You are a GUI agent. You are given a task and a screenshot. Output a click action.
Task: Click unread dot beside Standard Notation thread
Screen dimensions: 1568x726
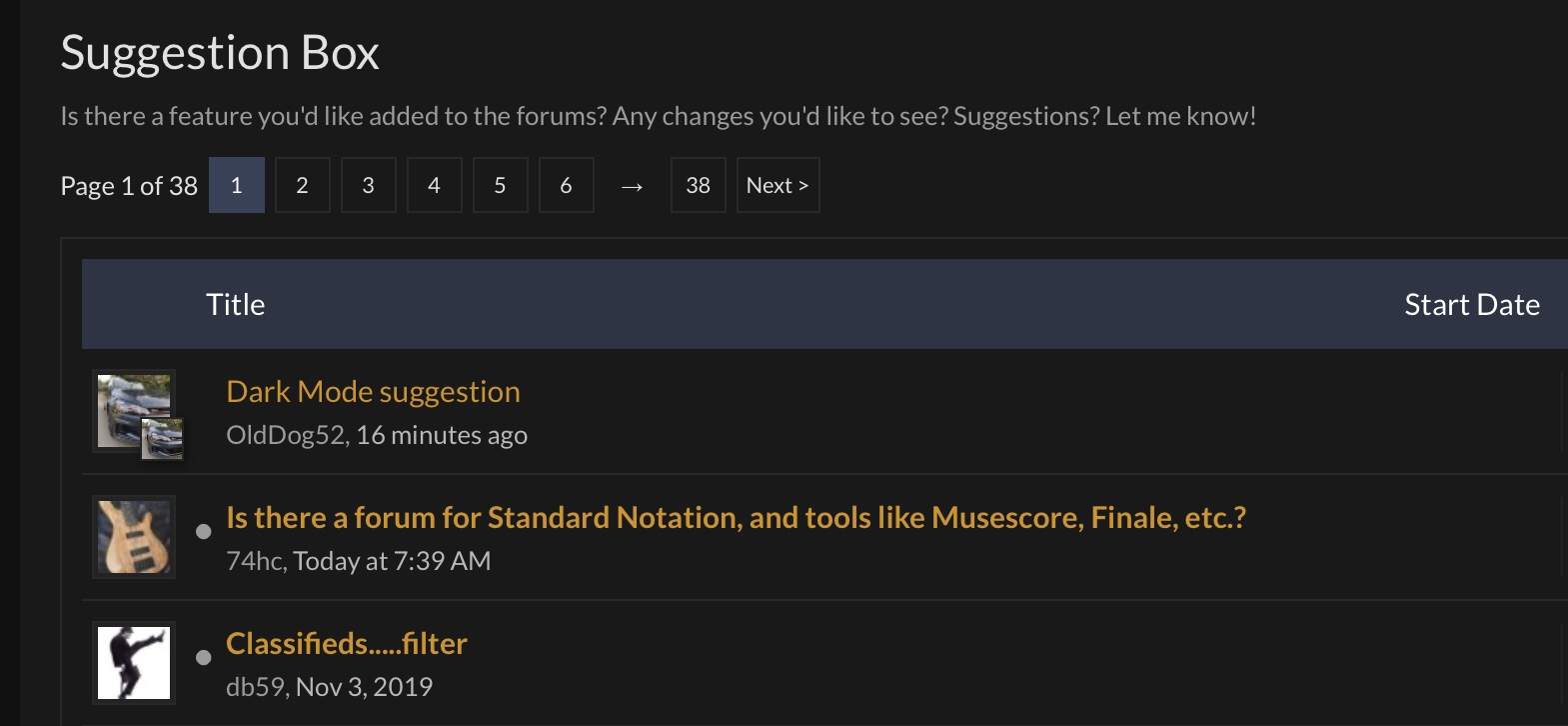coord(204,532)
